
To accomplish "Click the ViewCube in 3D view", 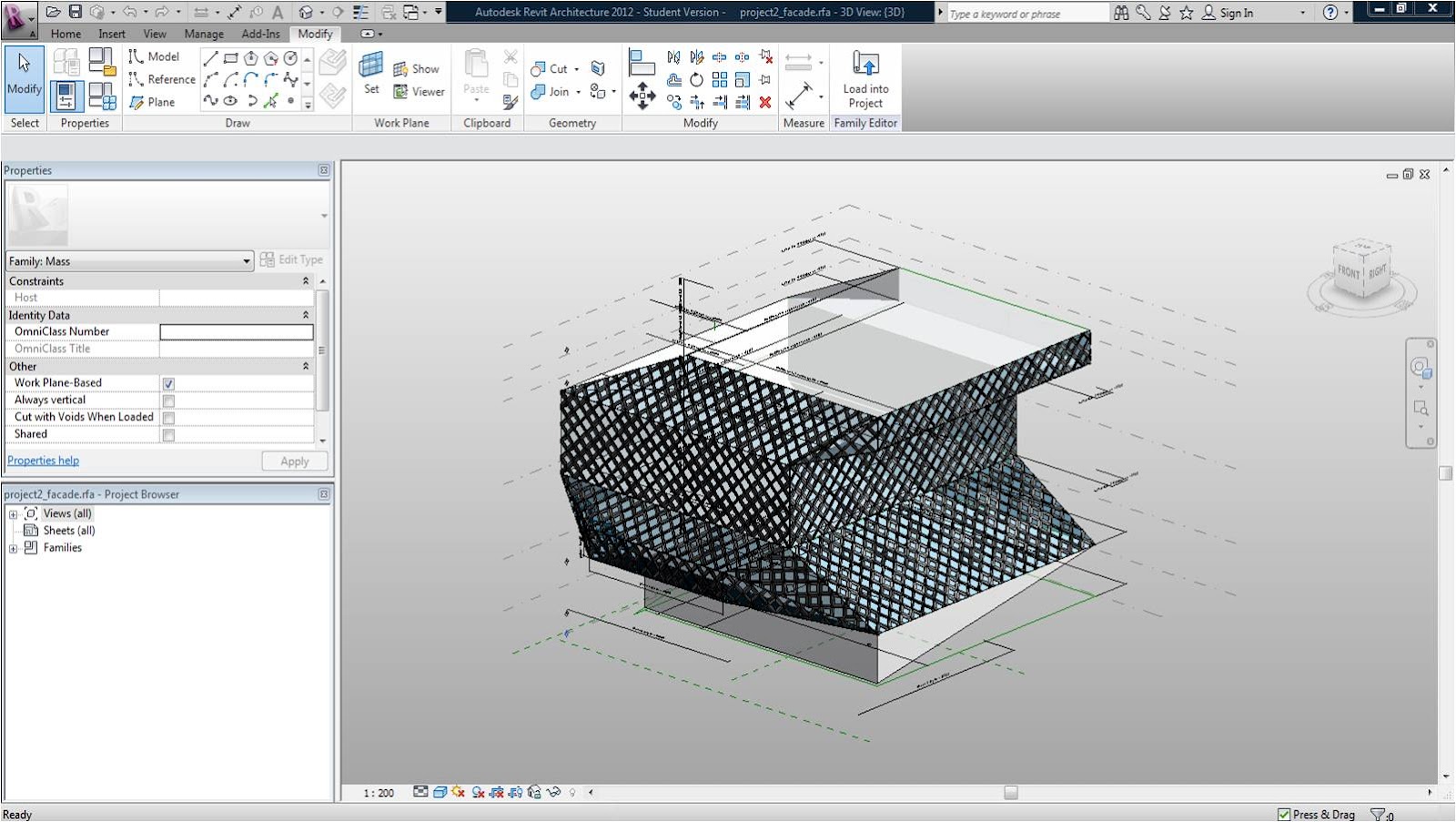I will coord(1362,270).
